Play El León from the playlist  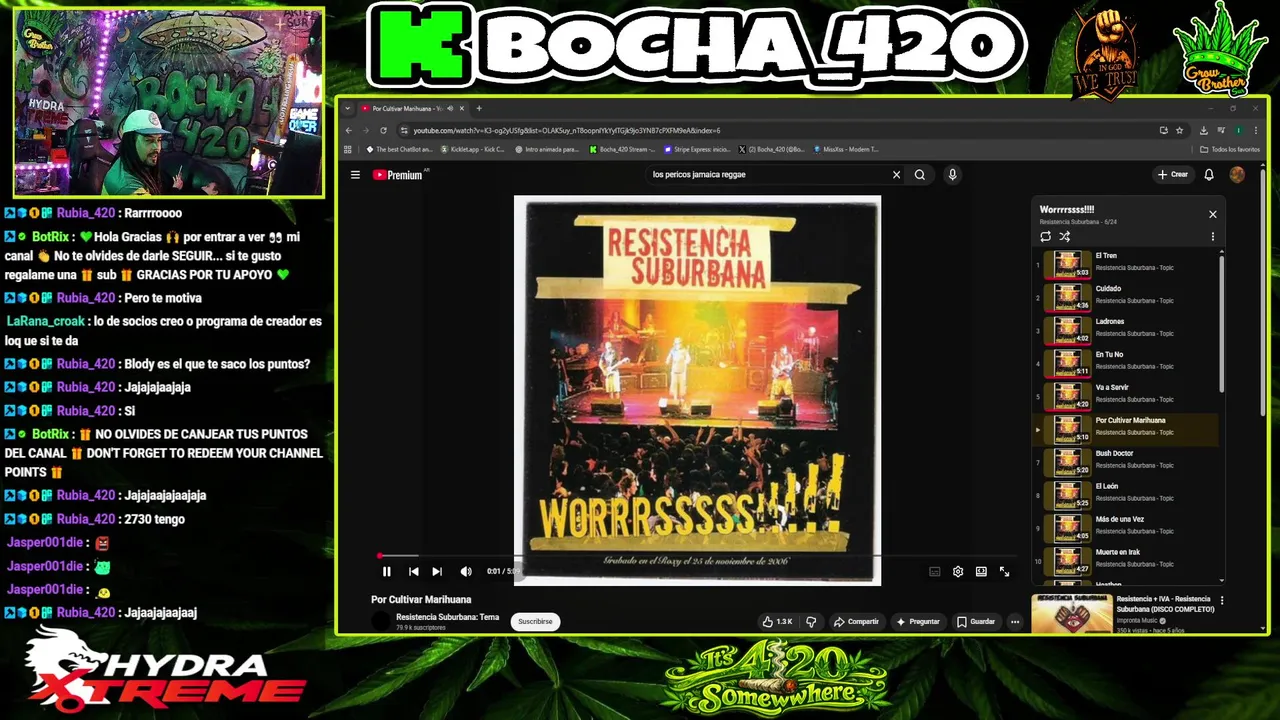pyautogui.click(x=1126, y=494)
